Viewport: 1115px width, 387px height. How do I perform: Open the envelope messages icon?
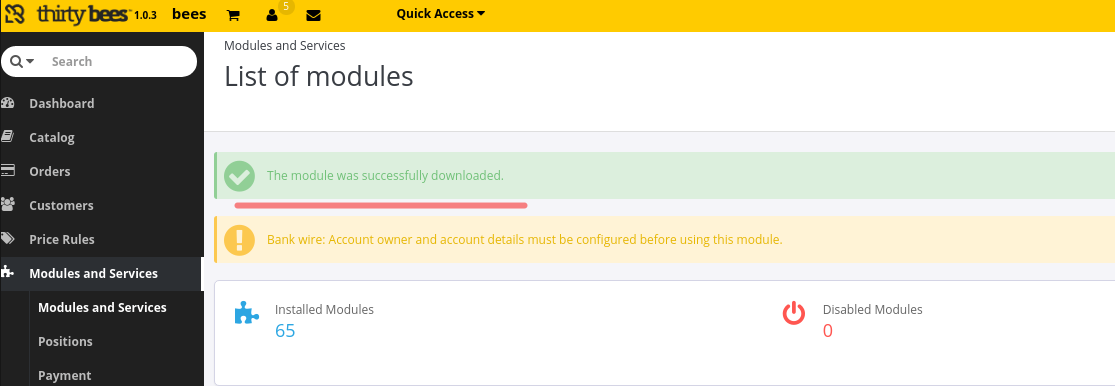313,15
